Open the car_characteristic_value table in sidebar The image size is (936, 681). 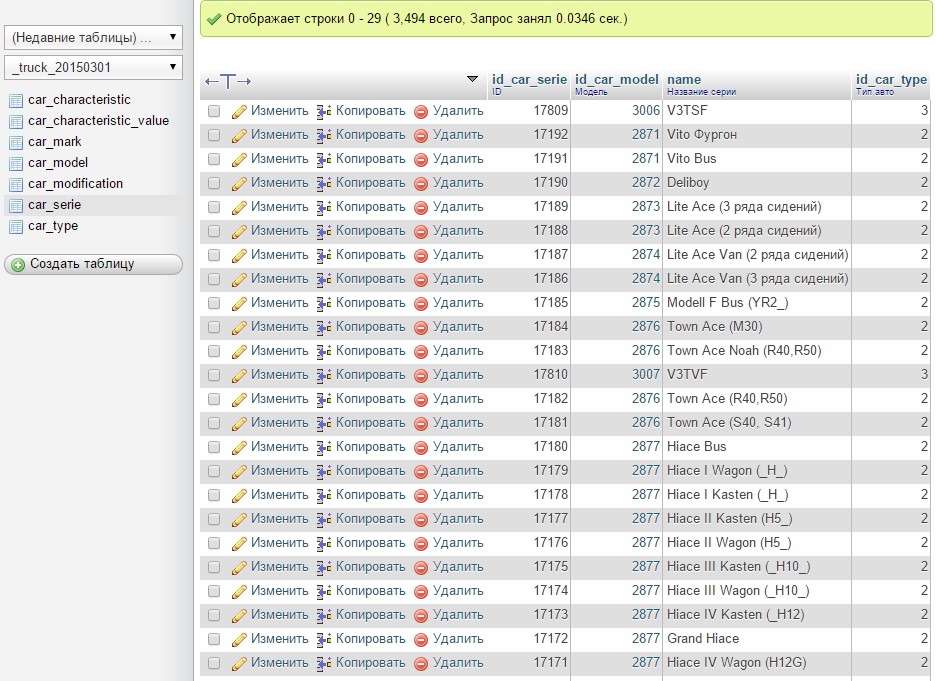pos(98,121)
